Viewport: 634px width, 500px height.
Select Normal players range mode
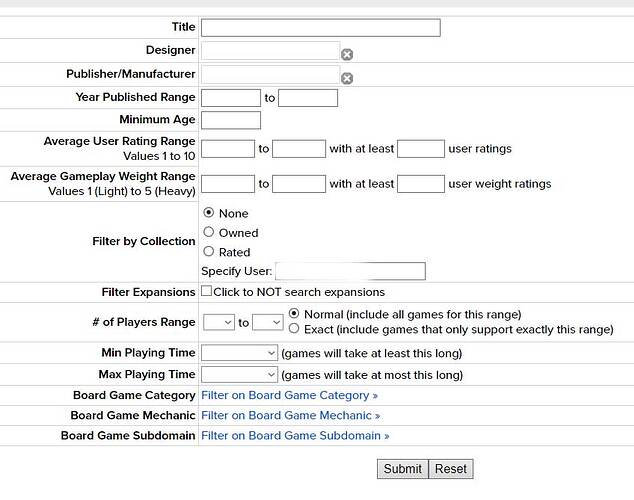pos(294,314)
